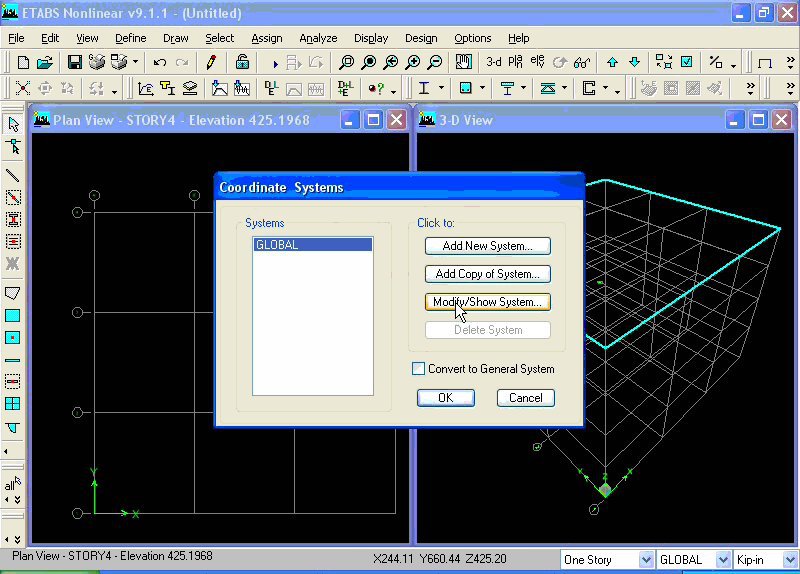
Task: Select the 3-d view toolbar icon
Action: [493, 62]
